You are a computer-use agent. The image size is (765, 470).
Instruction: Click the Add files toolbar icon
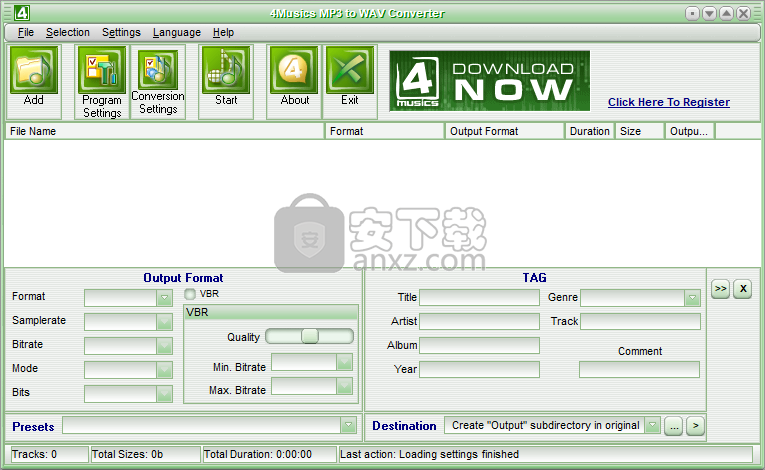(34, 70)
